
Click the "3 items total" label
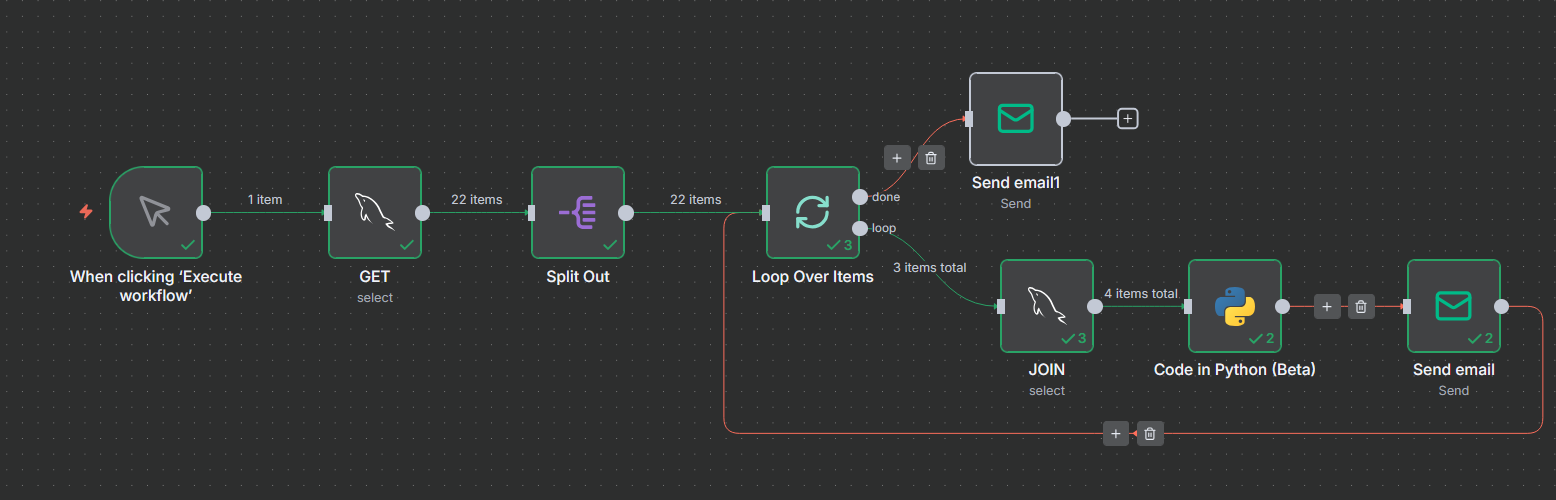[930, 268]
